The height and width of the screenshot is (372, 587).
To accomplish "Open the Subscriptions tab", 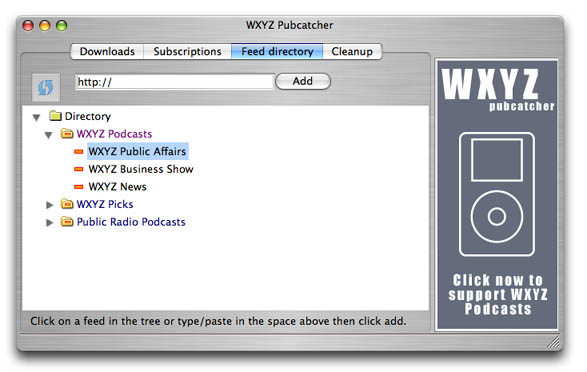I will pos(187,51).
